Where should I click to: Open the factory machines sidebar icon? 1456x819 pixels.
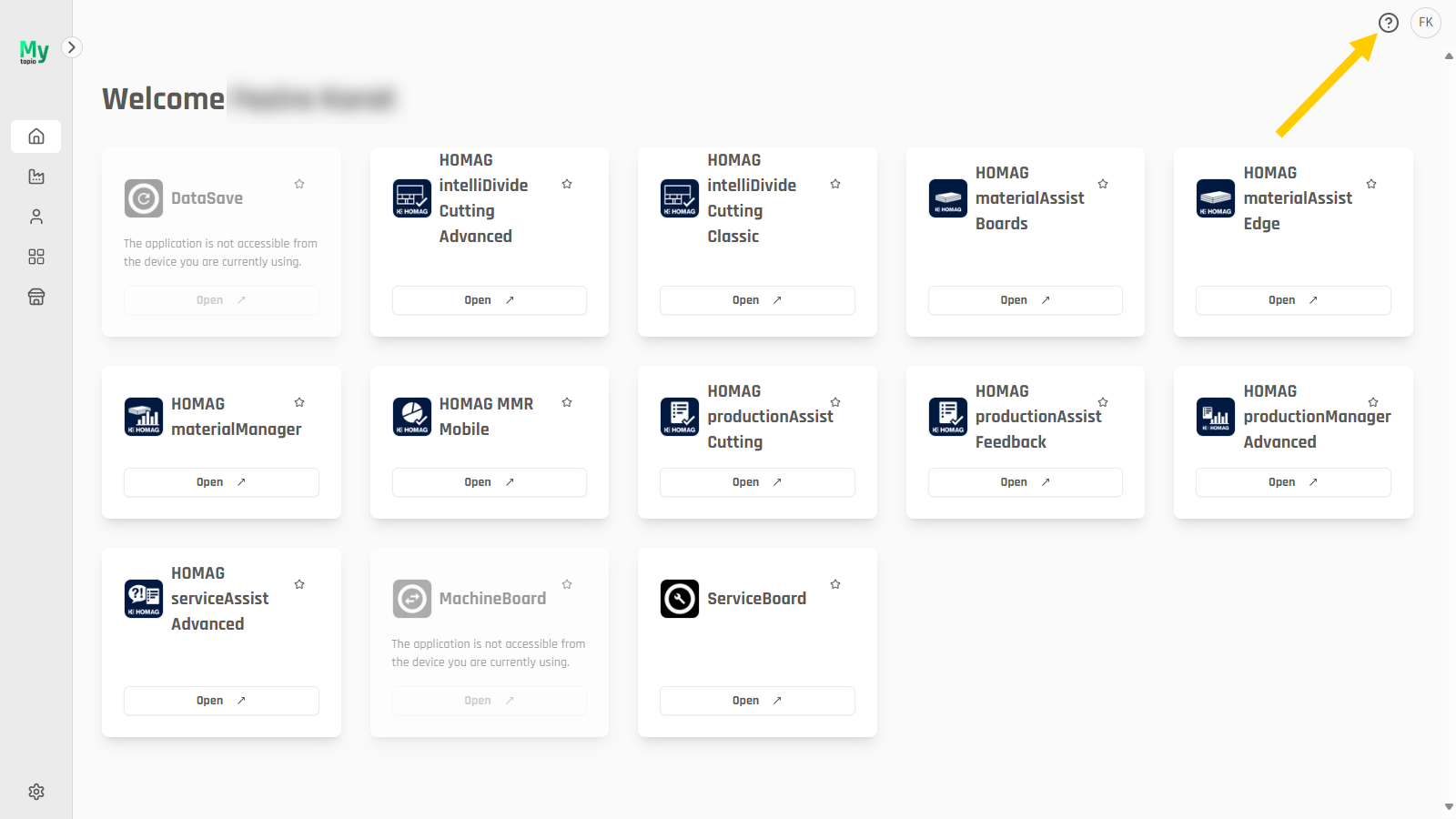[x=36, y=177]
